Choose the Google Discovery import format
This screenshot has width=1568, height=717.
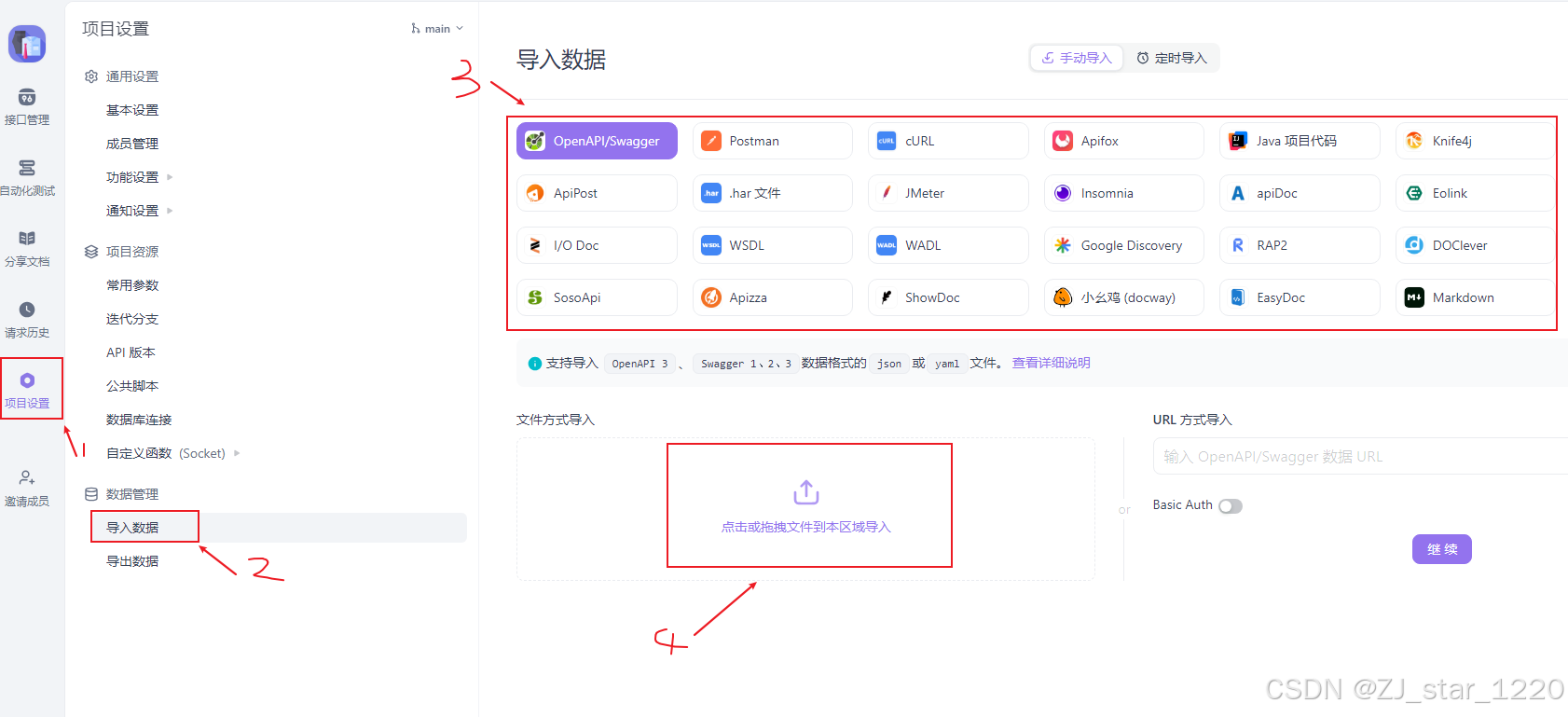point(1124,245)
